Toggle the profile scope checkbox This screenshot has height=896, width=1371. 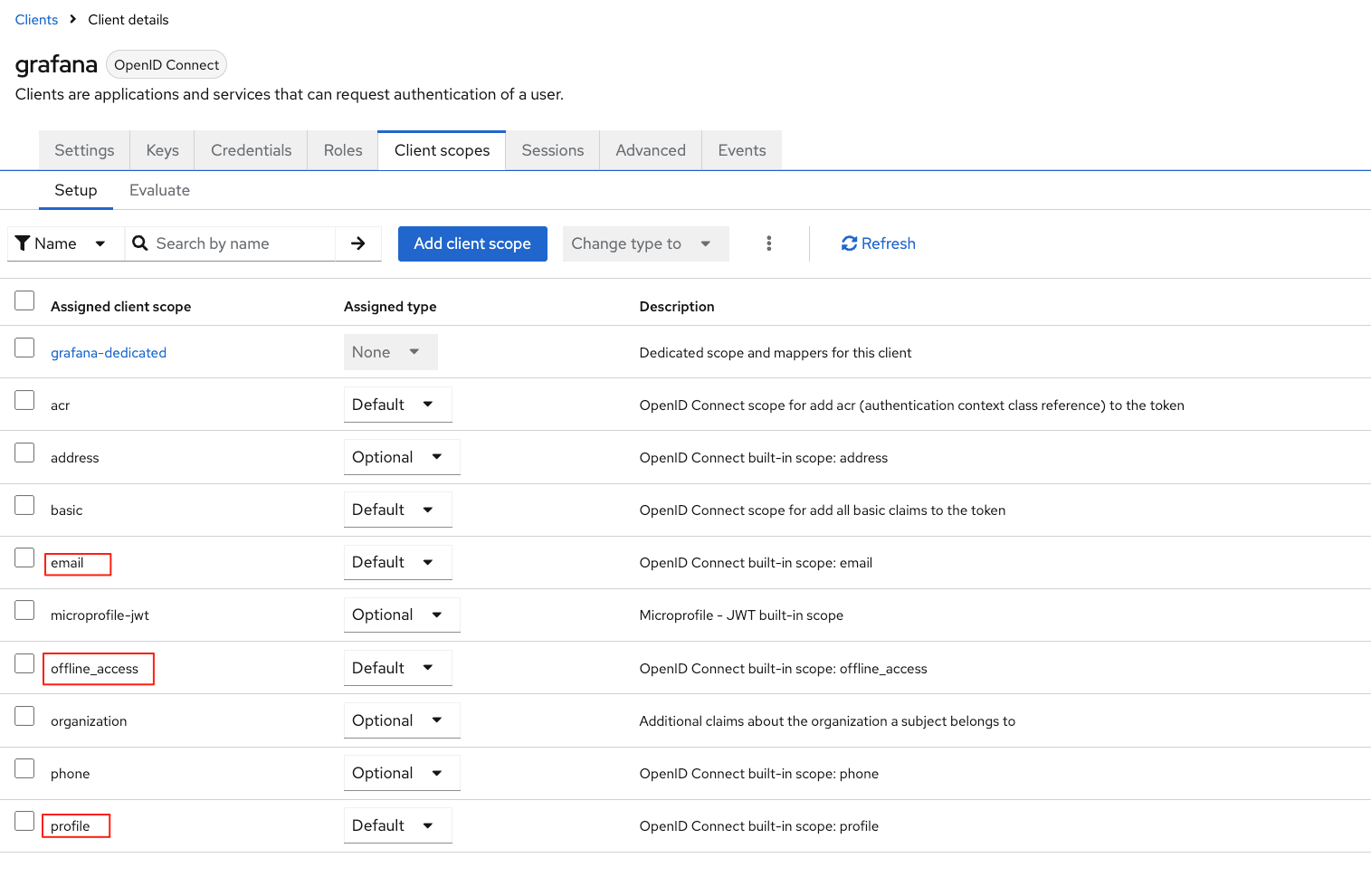(24, 821)
